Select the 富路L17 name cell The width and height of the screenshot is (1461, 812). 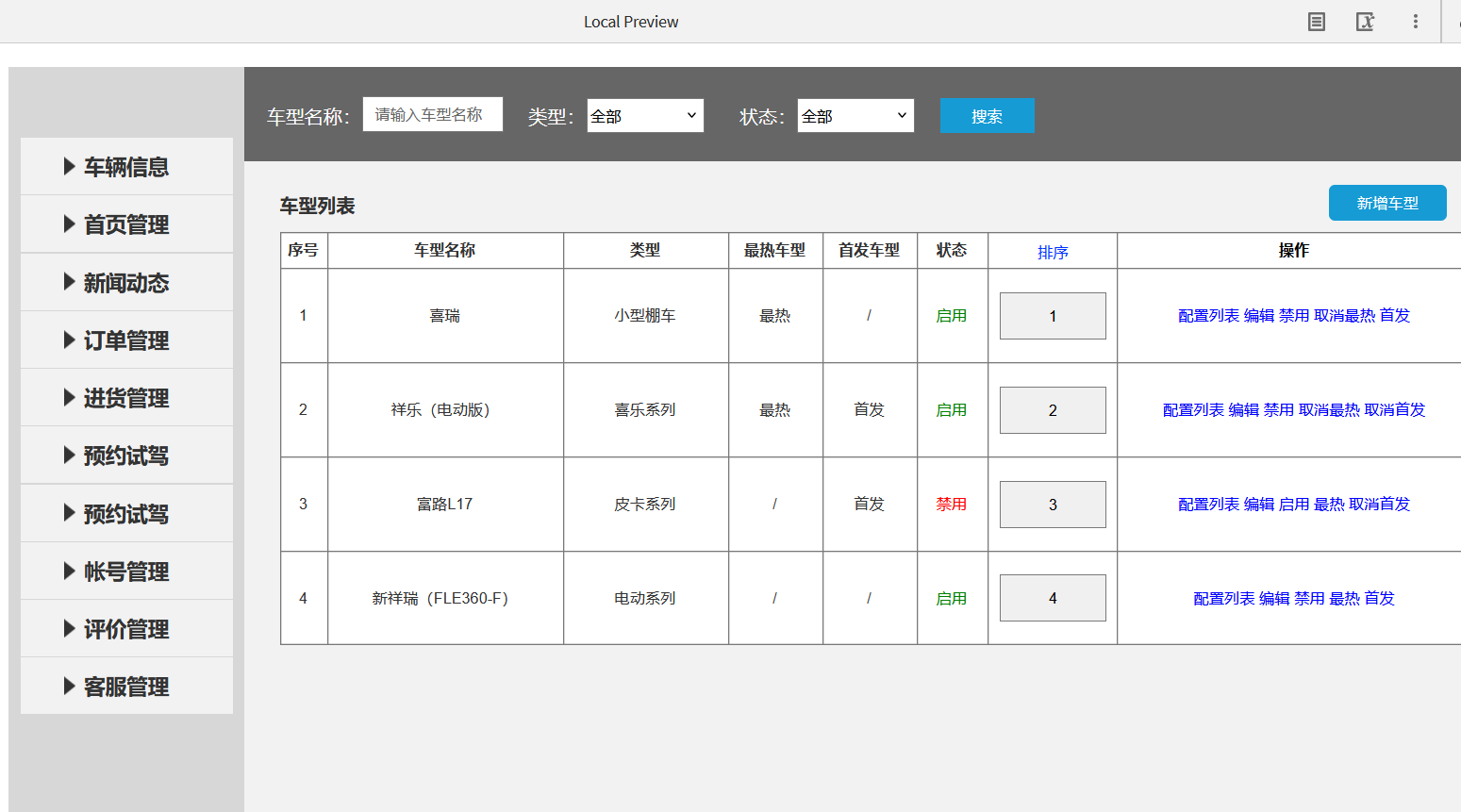[445, 505]
